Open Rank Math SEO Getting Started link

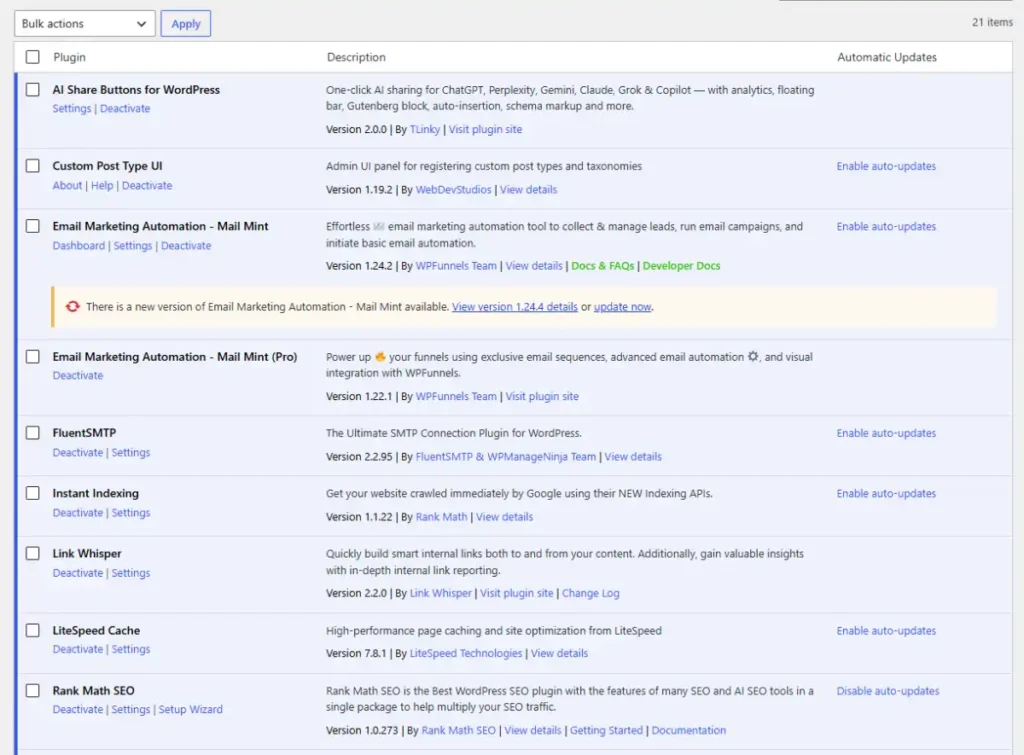[606, 730]
